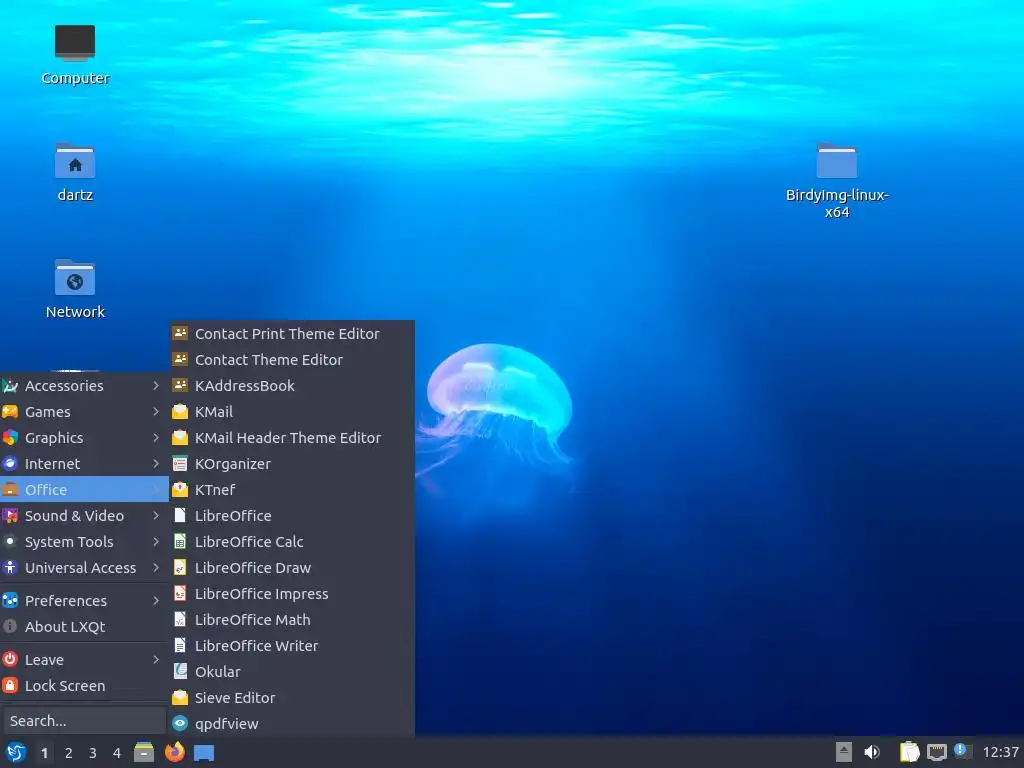
Task: Click the KMail envelope icon
Action: 180,412
